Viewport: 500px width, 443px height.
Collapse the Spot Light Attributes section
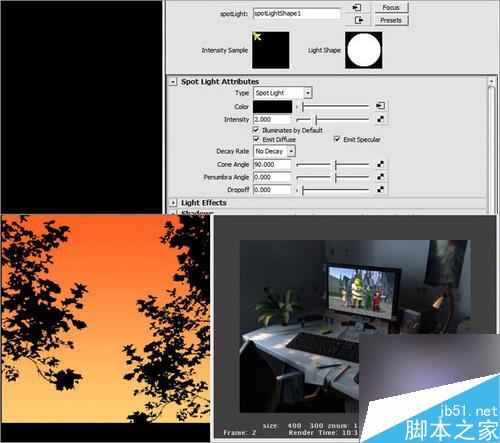(173, 81)
